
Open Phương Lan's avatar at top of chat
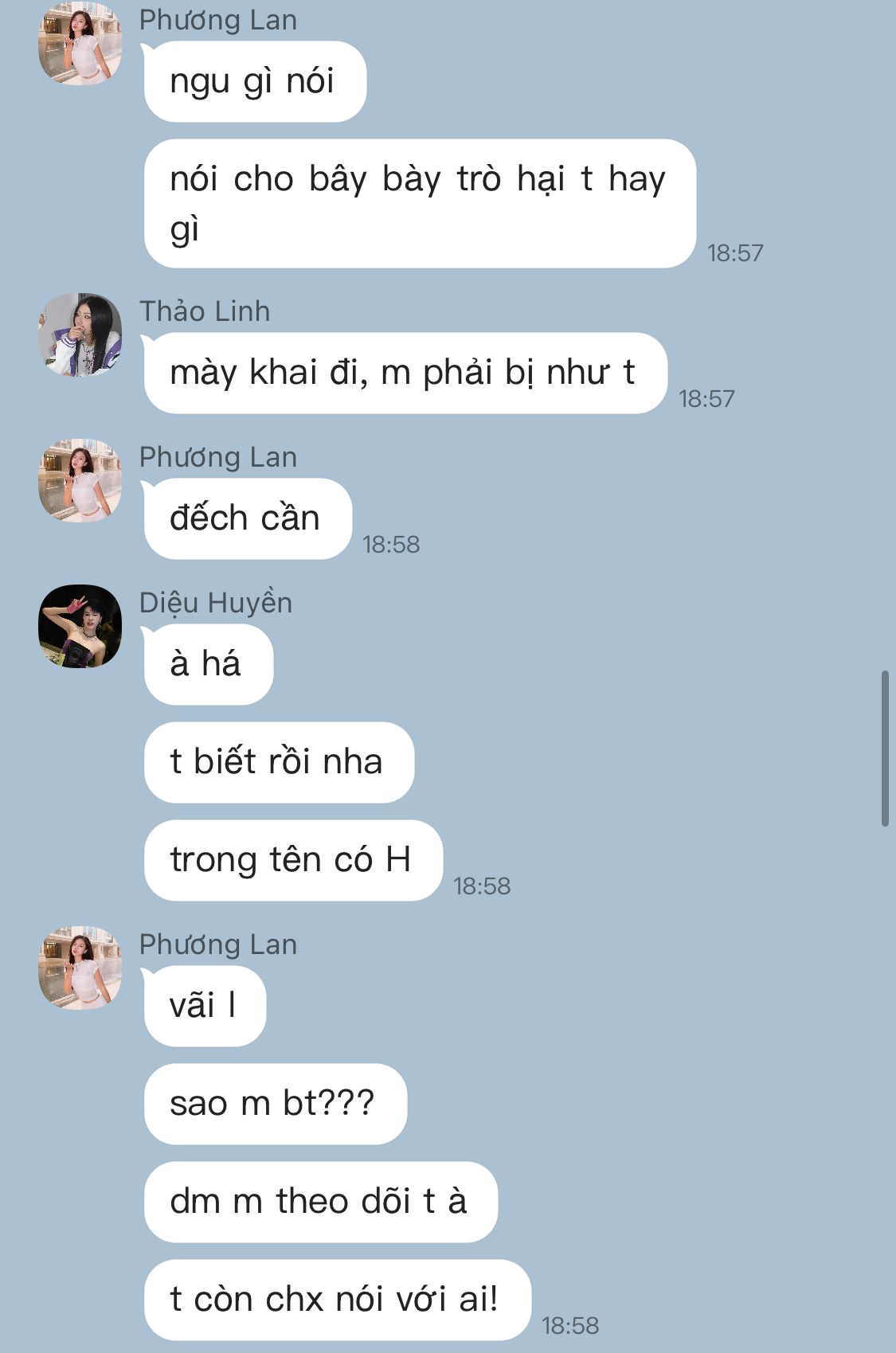pos(80,43)
